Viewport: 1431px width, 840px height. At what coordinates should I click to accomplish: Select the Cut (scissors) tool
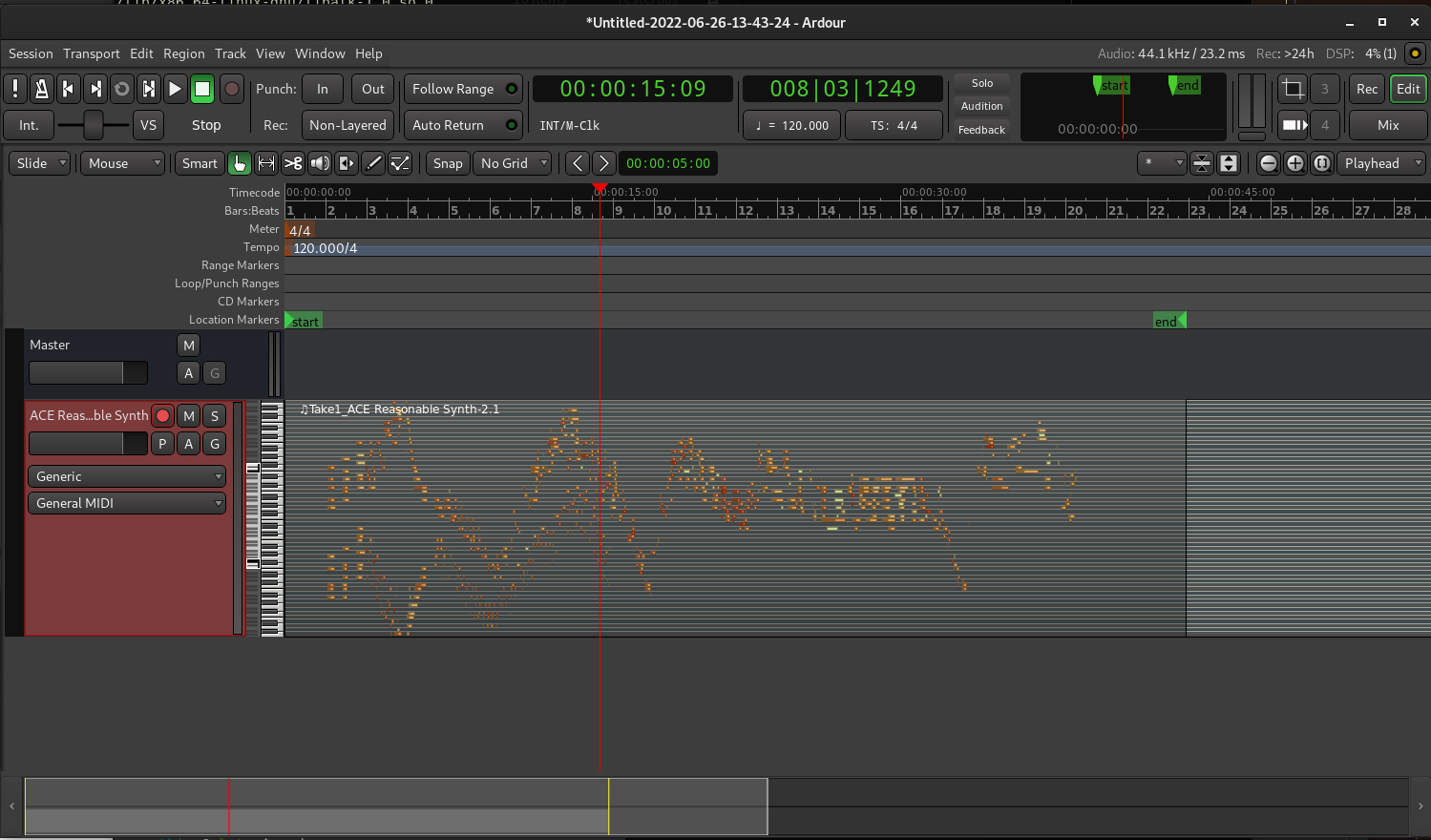[x=292, y=163]
